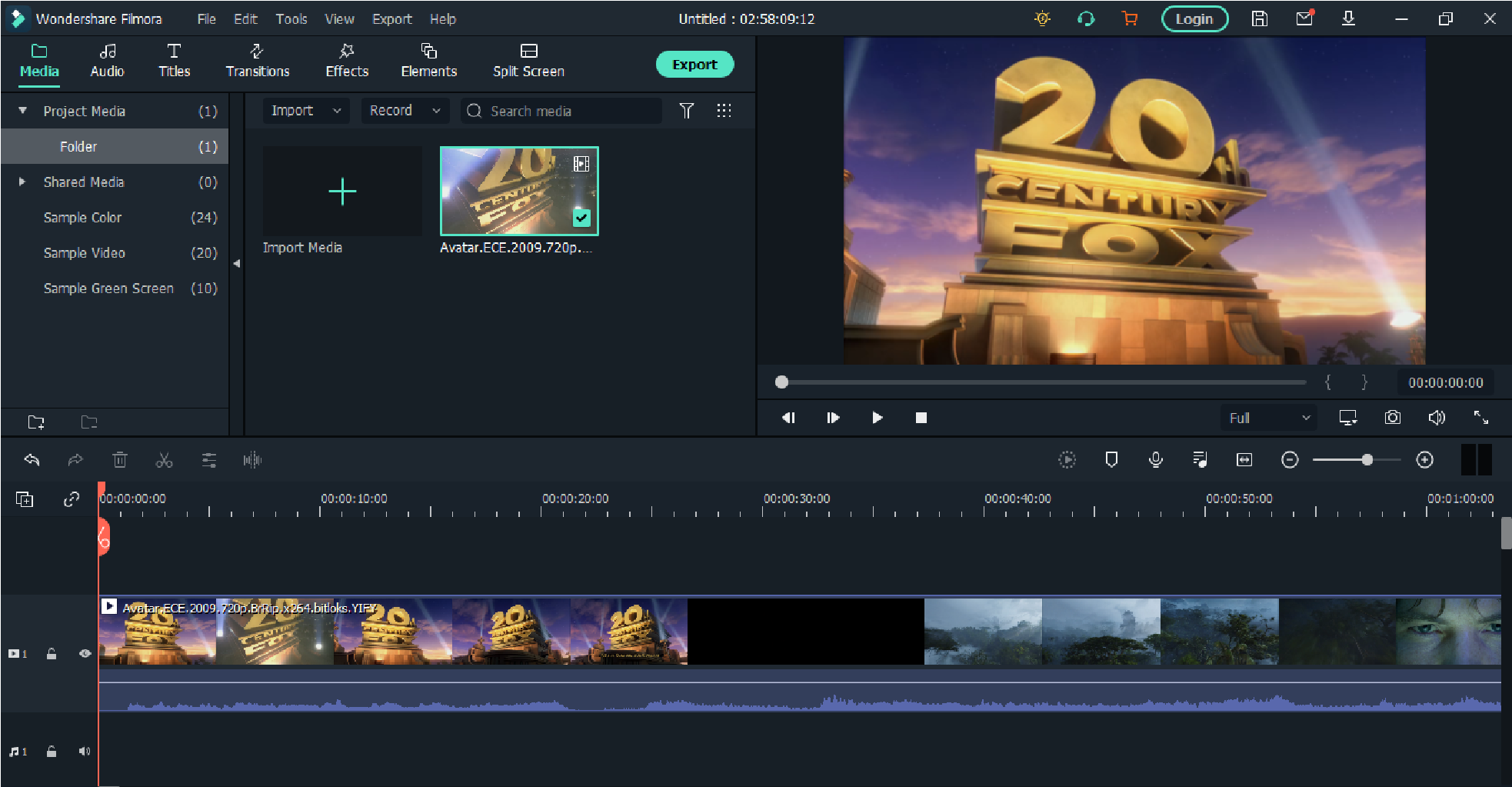Open the tips lightbulb icon
This screenshot has width=1512, height=787.
point(1042,18)
